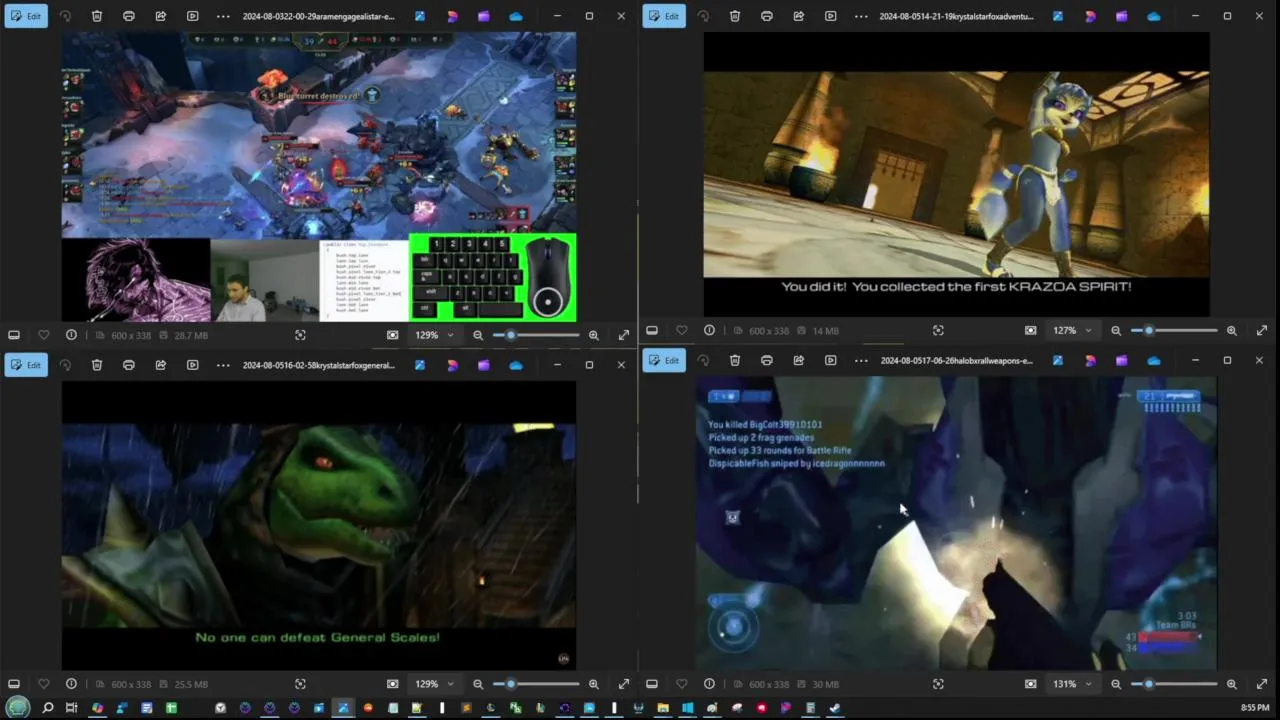Click Edit in the krystalstarfoxgeneral window
The height and width of the screenshot is (720, 1280).
(26, 365)
